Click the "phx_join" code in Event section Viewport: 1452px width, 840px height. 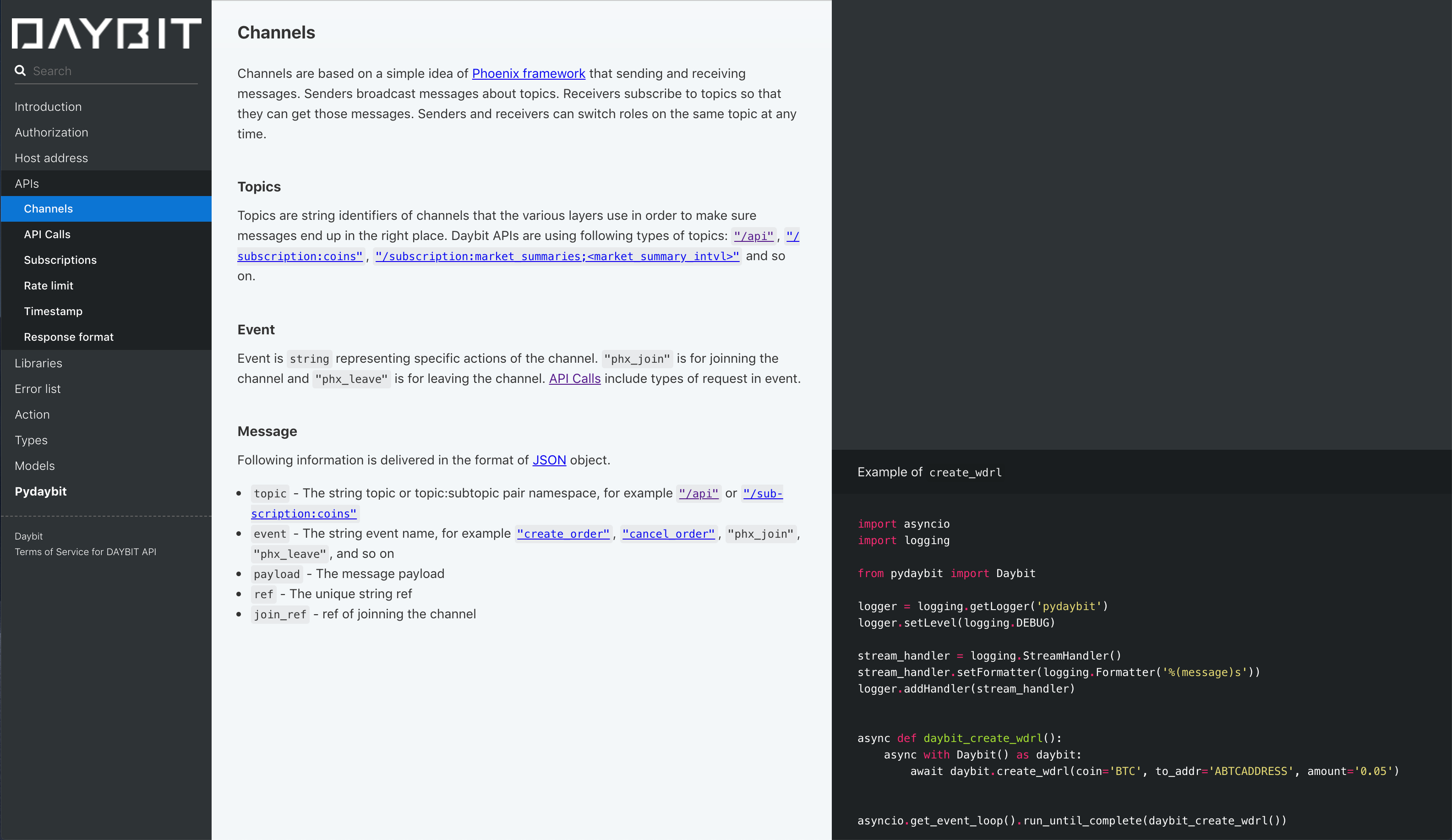pyautogui.click(x=637, y=359)
